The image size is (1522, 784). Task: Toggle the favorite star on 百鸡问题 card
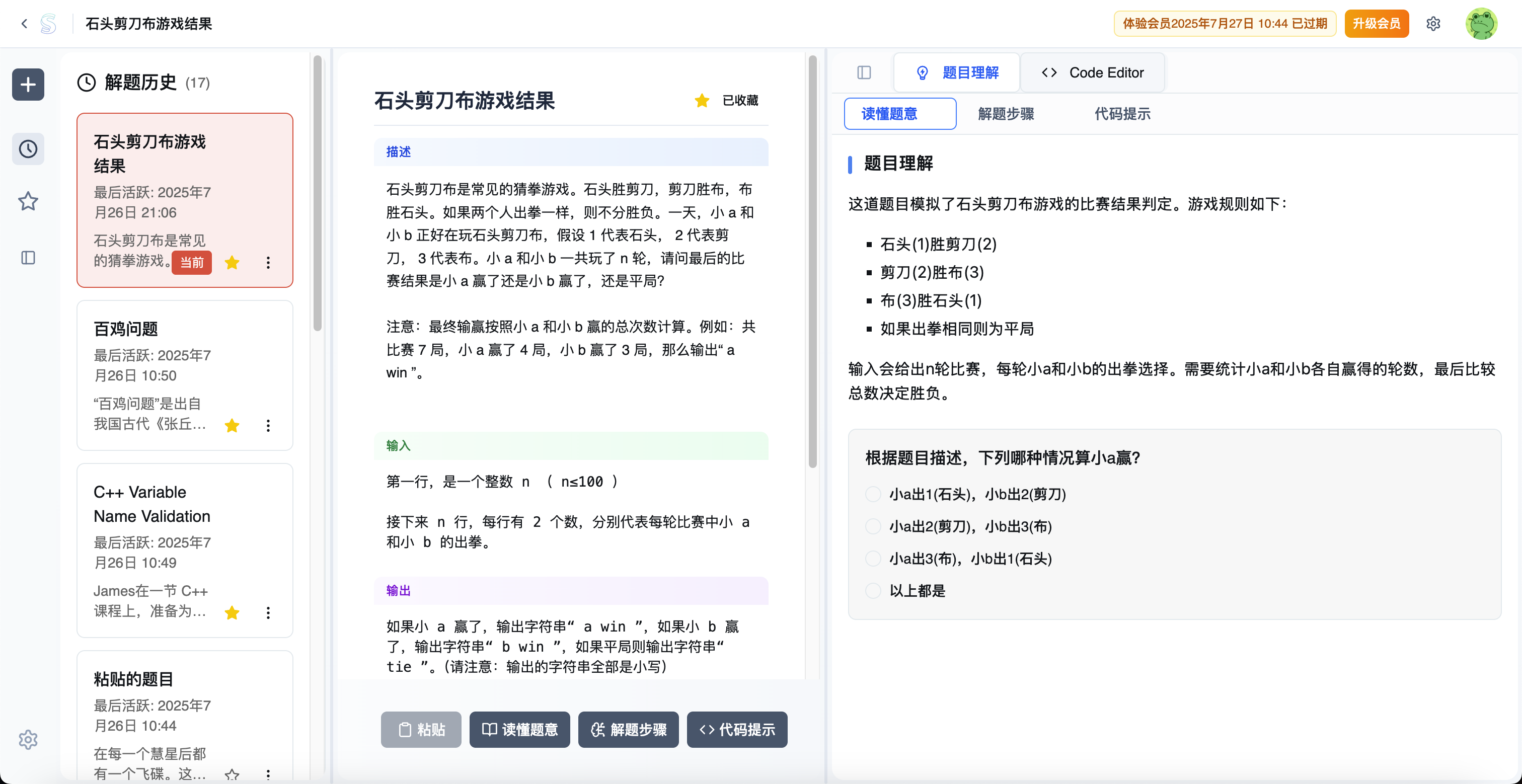pyautogui.click(x=232, y=425)
